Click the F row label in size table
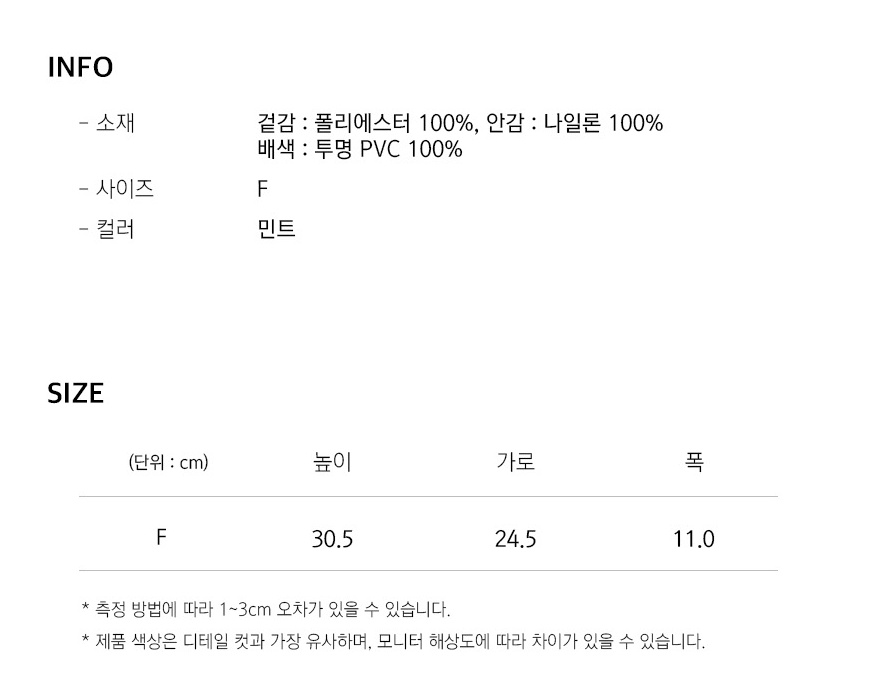 [161, 537]
